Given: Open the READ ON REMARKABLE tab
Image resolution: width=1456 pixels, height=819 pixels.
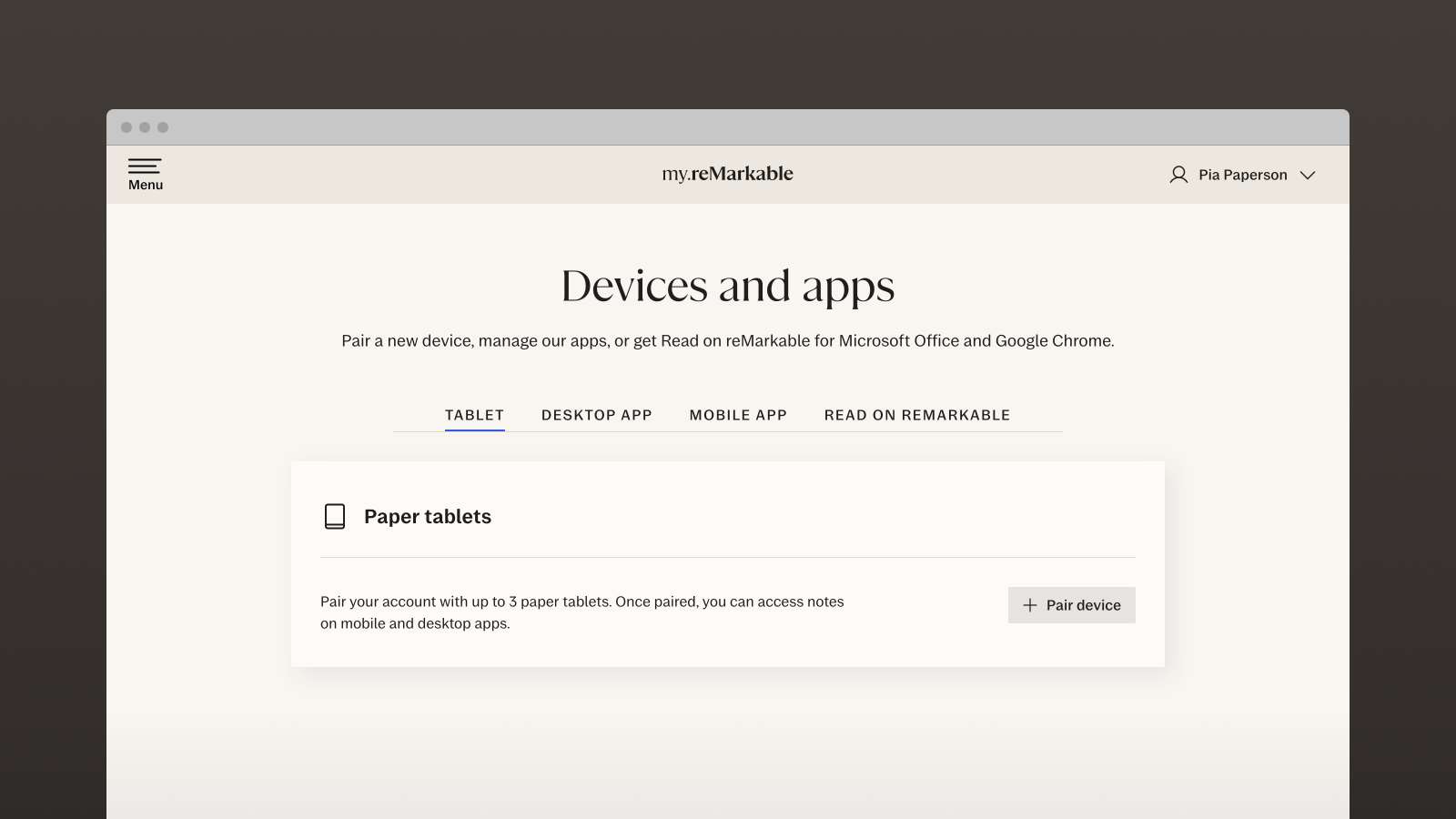Looking at the screenshot, I should click(x=916, y=415).
